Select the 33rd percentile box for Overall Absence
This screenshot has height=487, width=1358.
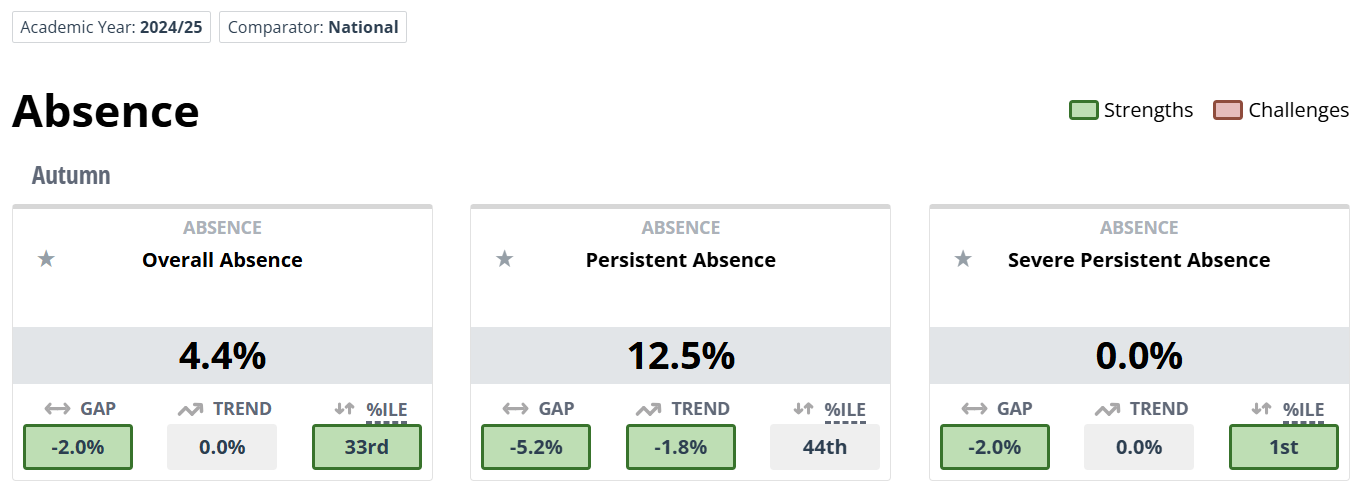pos(367,447)
